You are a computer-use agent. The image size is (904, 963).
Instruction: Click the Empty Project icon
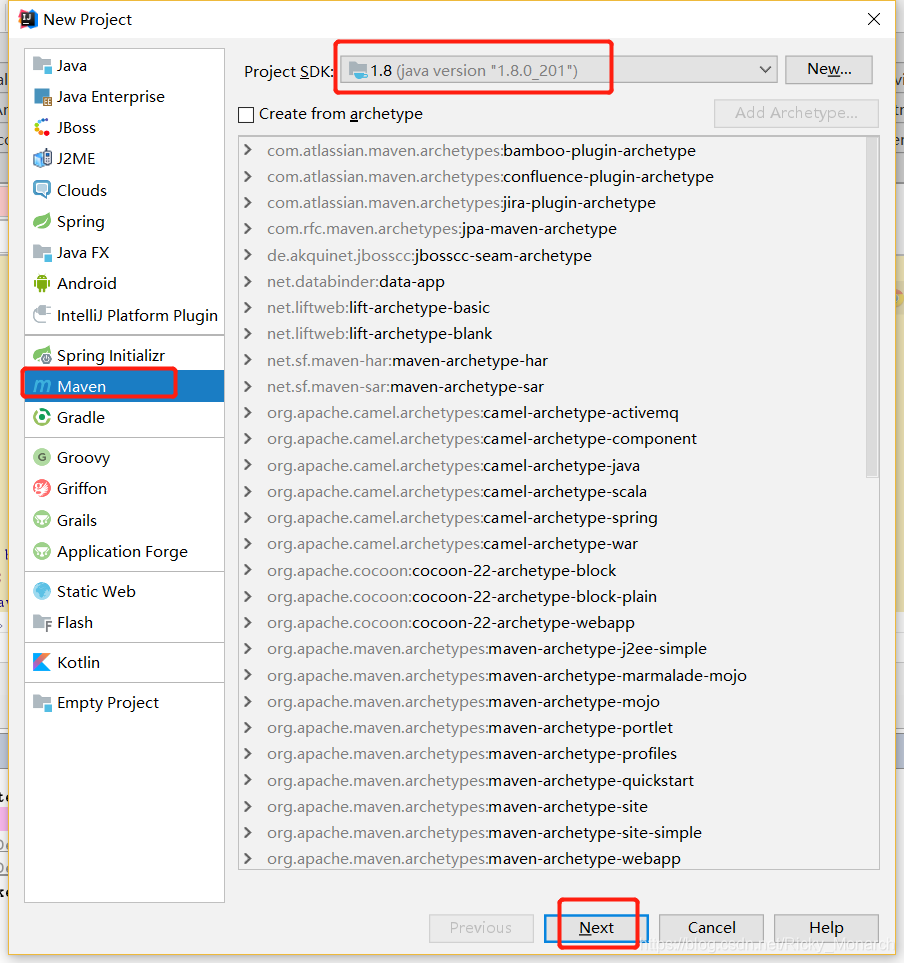(42, 702)
